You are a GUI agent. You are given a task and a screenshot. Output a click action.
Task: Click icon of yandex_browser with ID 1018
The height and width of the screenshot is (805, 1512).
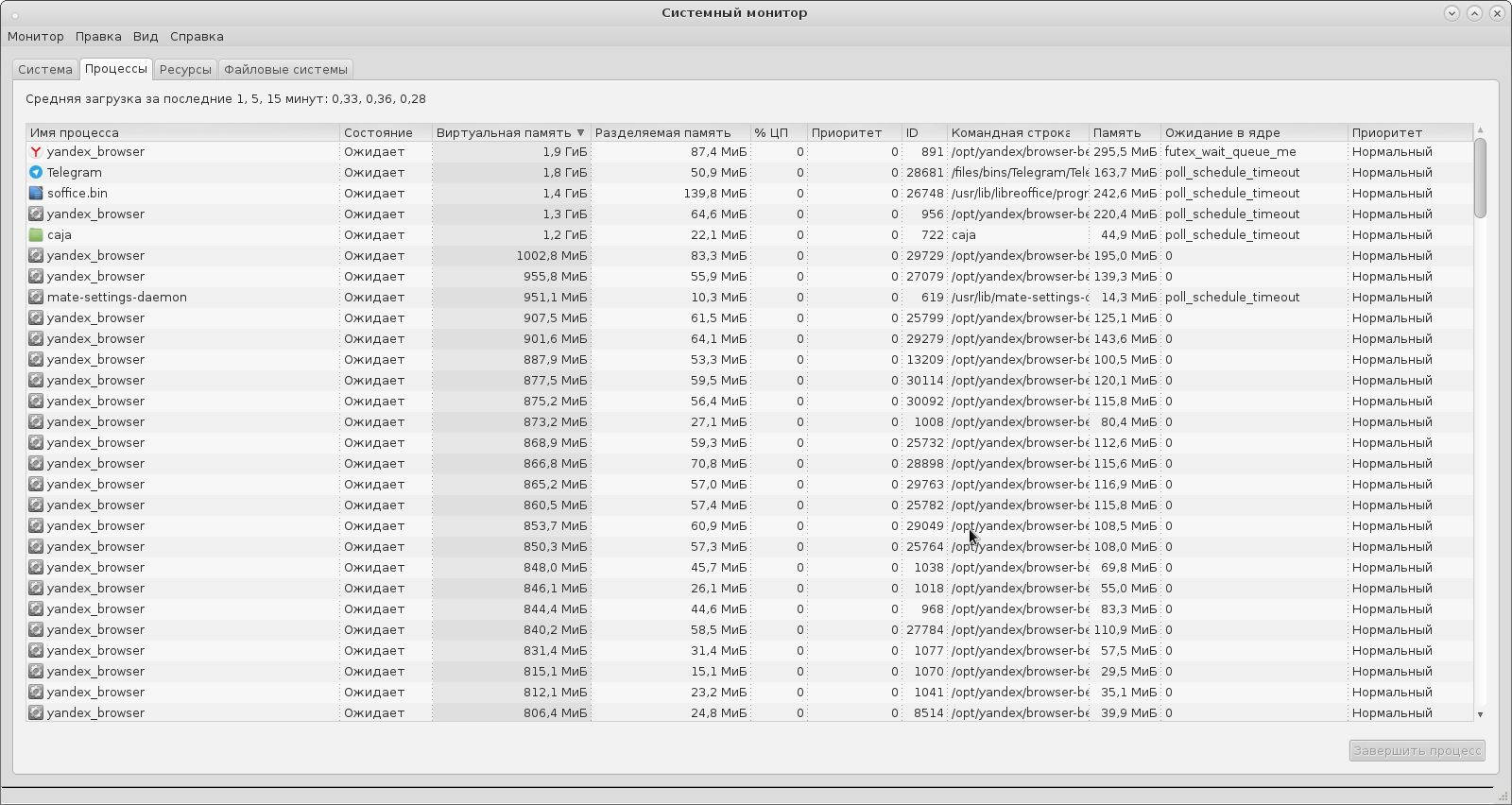36,589
